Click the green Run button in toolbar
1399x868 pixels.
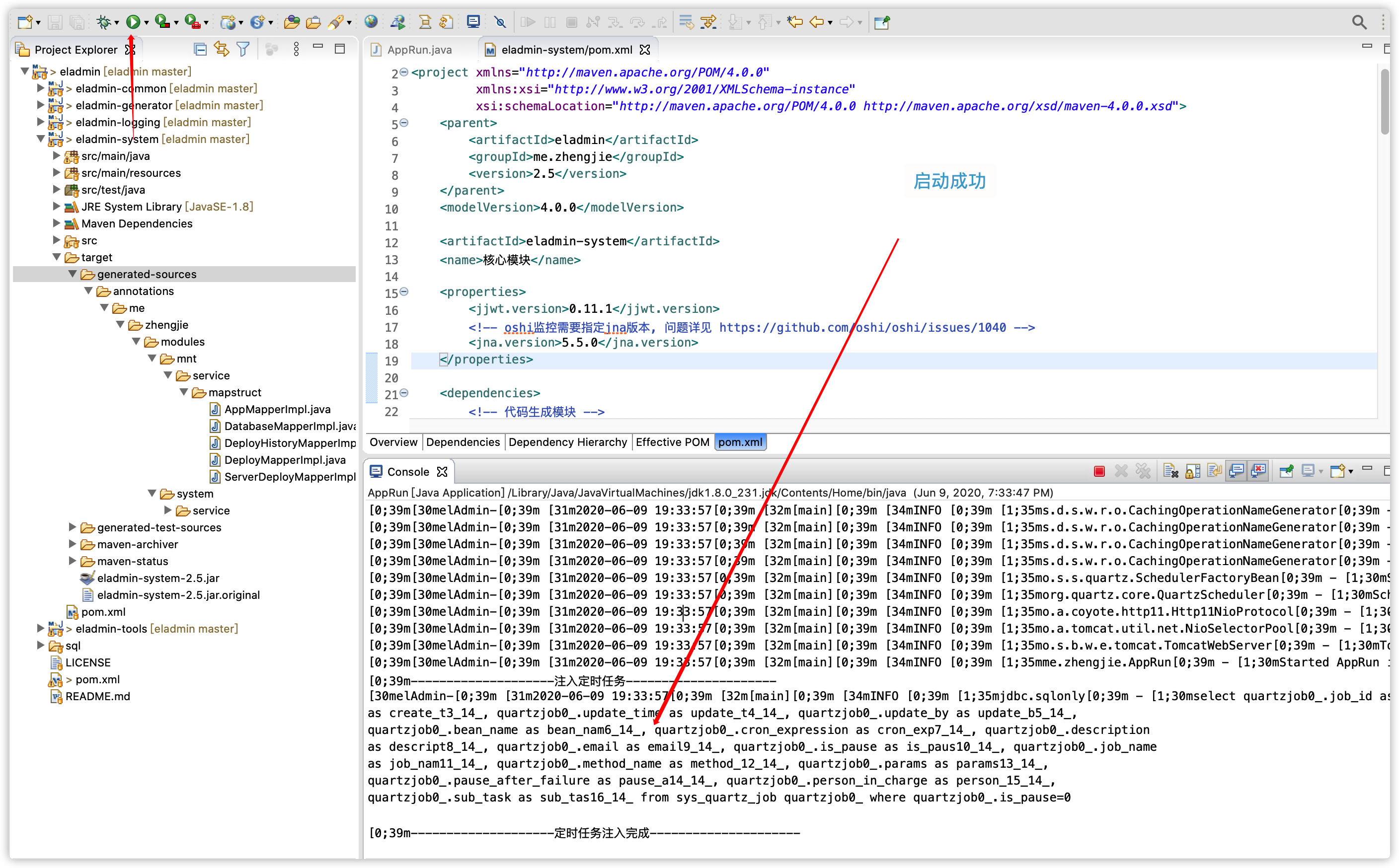click(133, 22)
